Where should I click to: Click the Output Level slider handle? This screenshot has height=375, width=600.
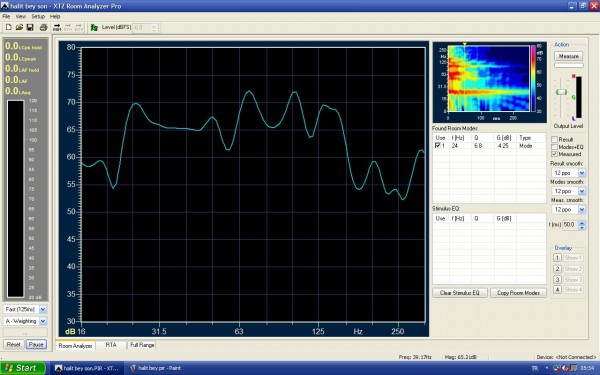(561, 92)
